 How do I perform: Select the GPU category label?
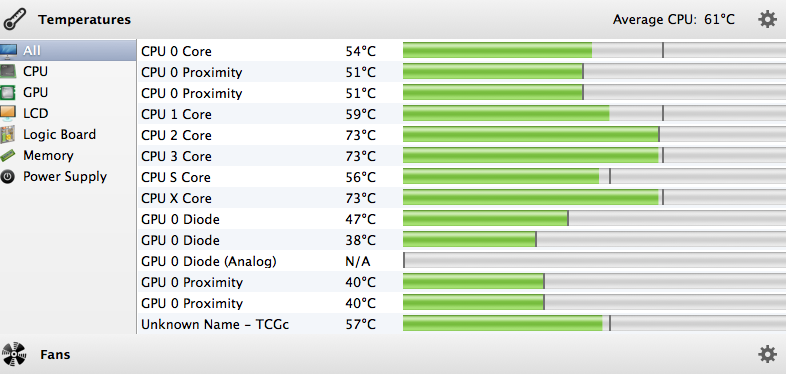point(36,93)
